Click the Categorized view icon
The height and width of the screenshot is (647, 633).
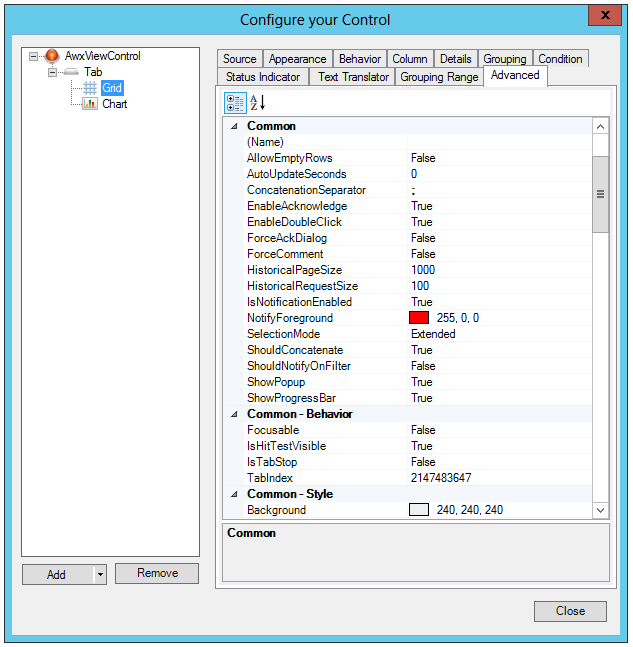tap(236, 103)
